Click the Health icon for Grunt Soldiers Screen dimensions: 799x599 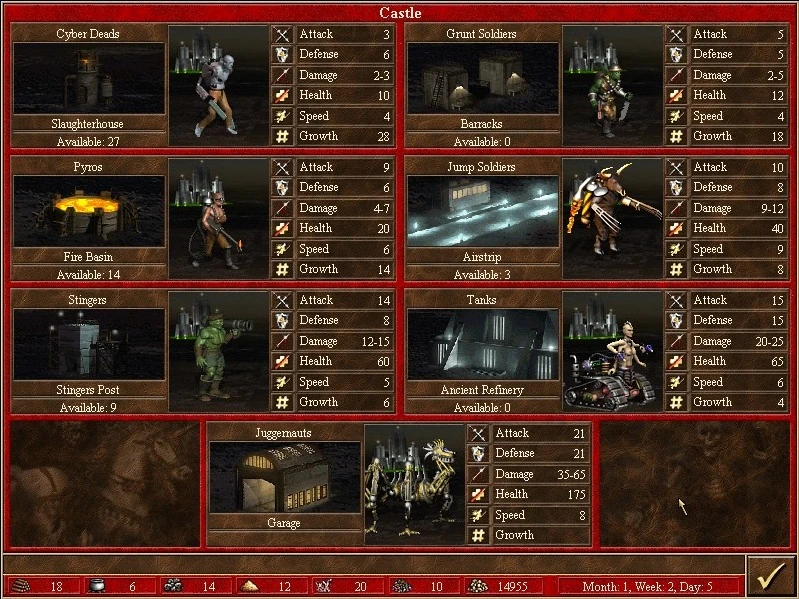click(676, 95)
